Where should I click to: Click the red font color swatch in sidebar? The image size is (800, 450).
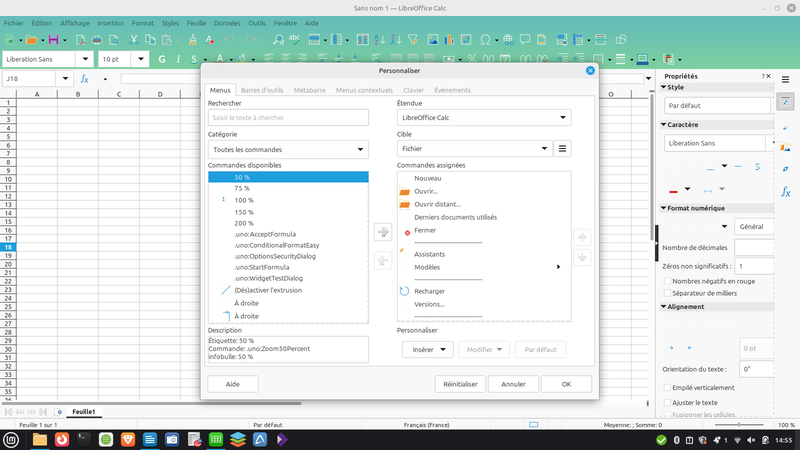pos(673,190)
